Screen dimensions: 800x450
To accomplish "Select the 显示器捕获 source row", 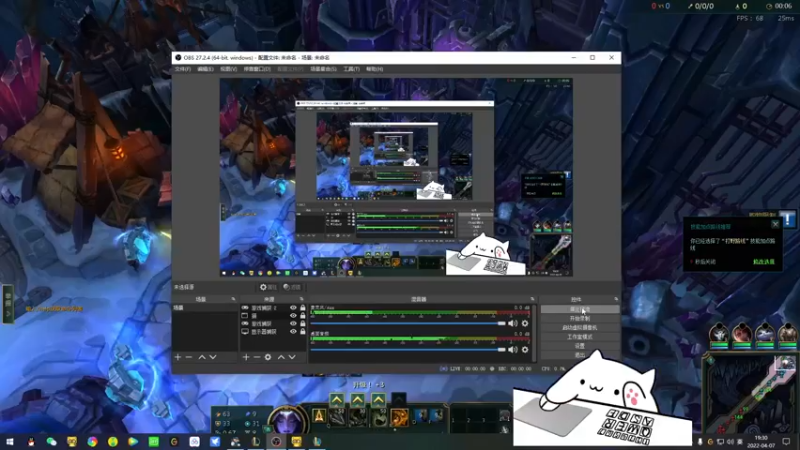I will click(273, 332).
